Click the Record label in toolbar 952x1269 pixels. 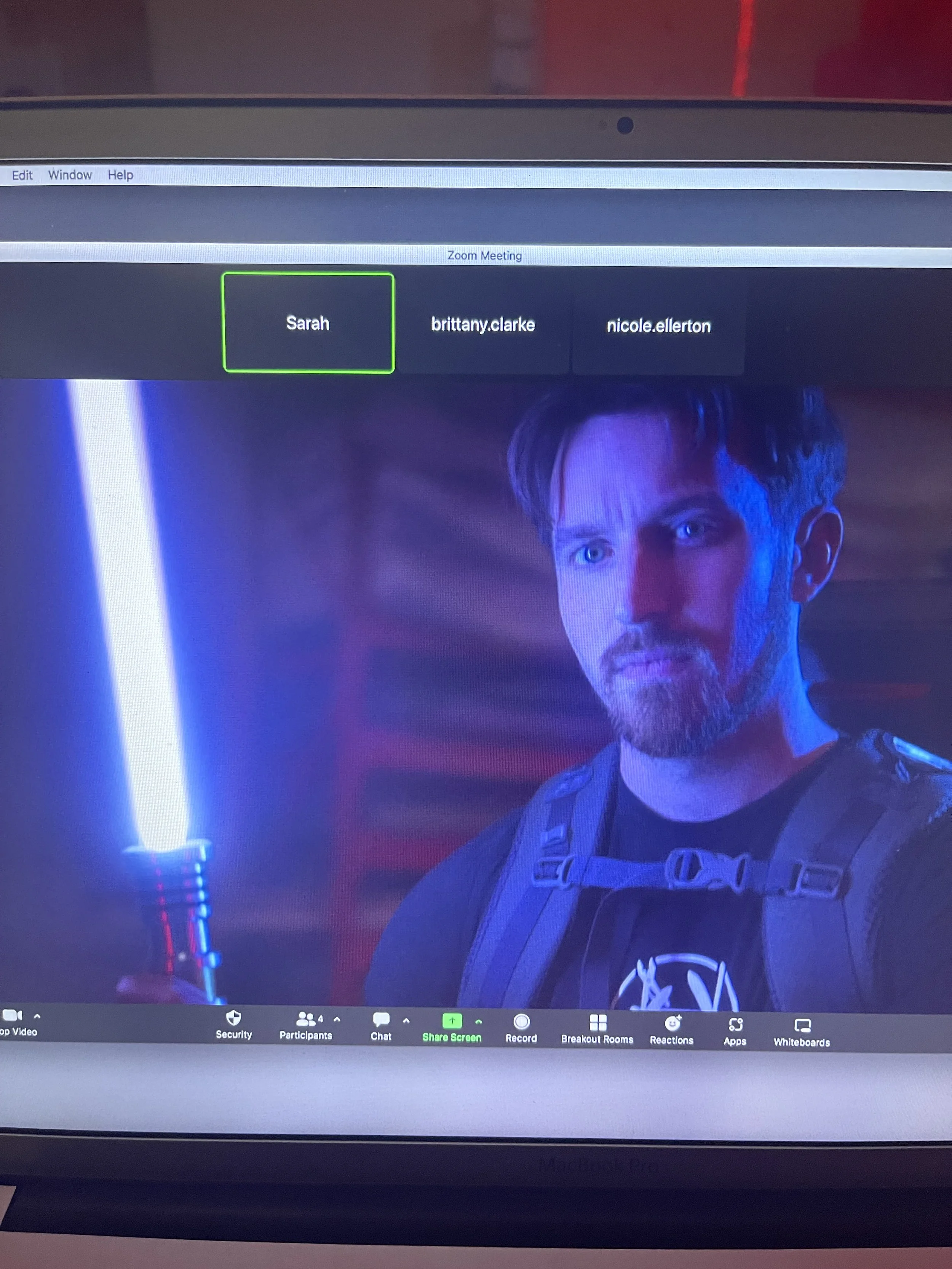(x=521, y=1038)
